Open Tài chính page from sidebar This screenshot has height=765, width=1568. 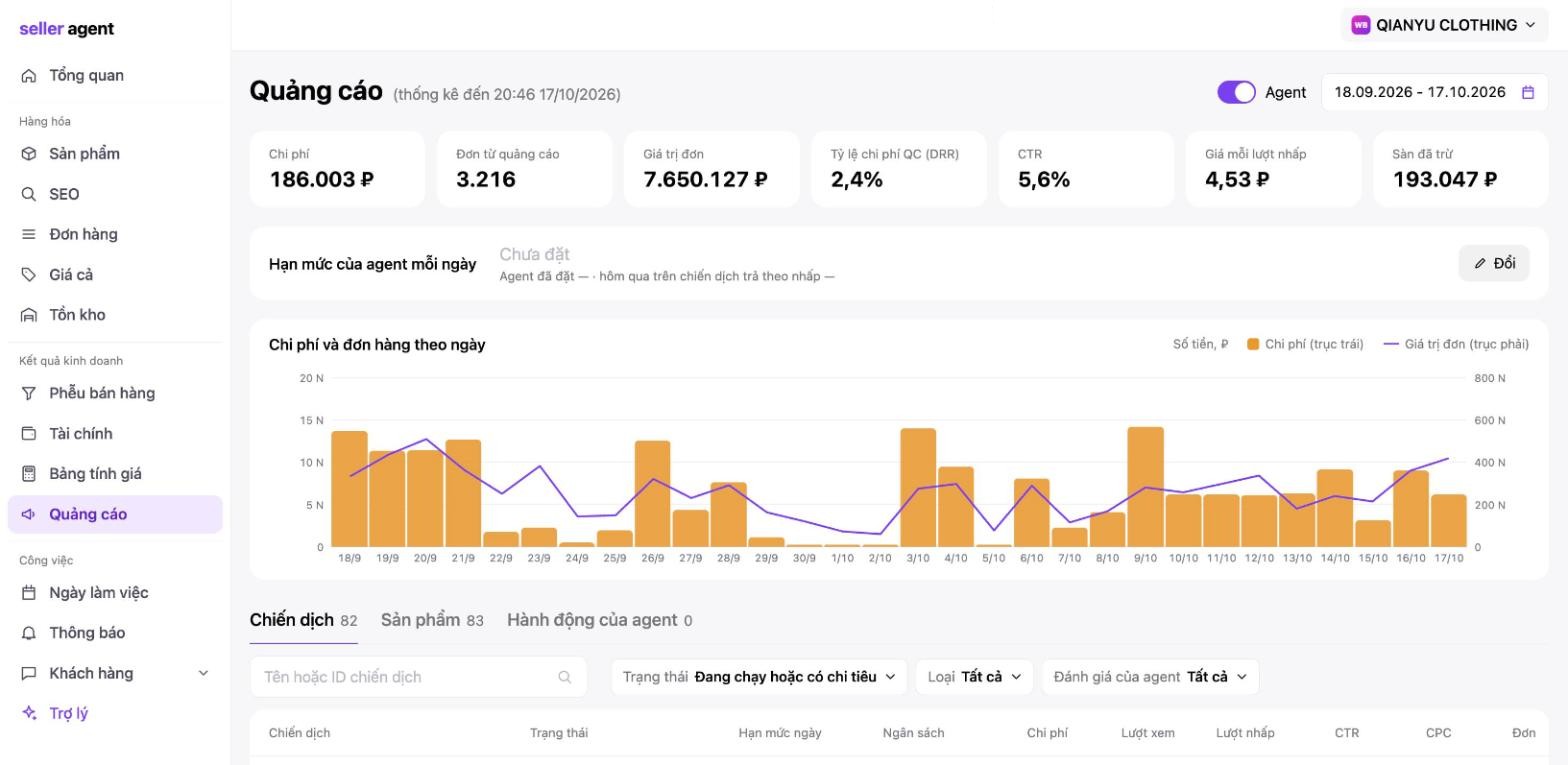(115, 434)
